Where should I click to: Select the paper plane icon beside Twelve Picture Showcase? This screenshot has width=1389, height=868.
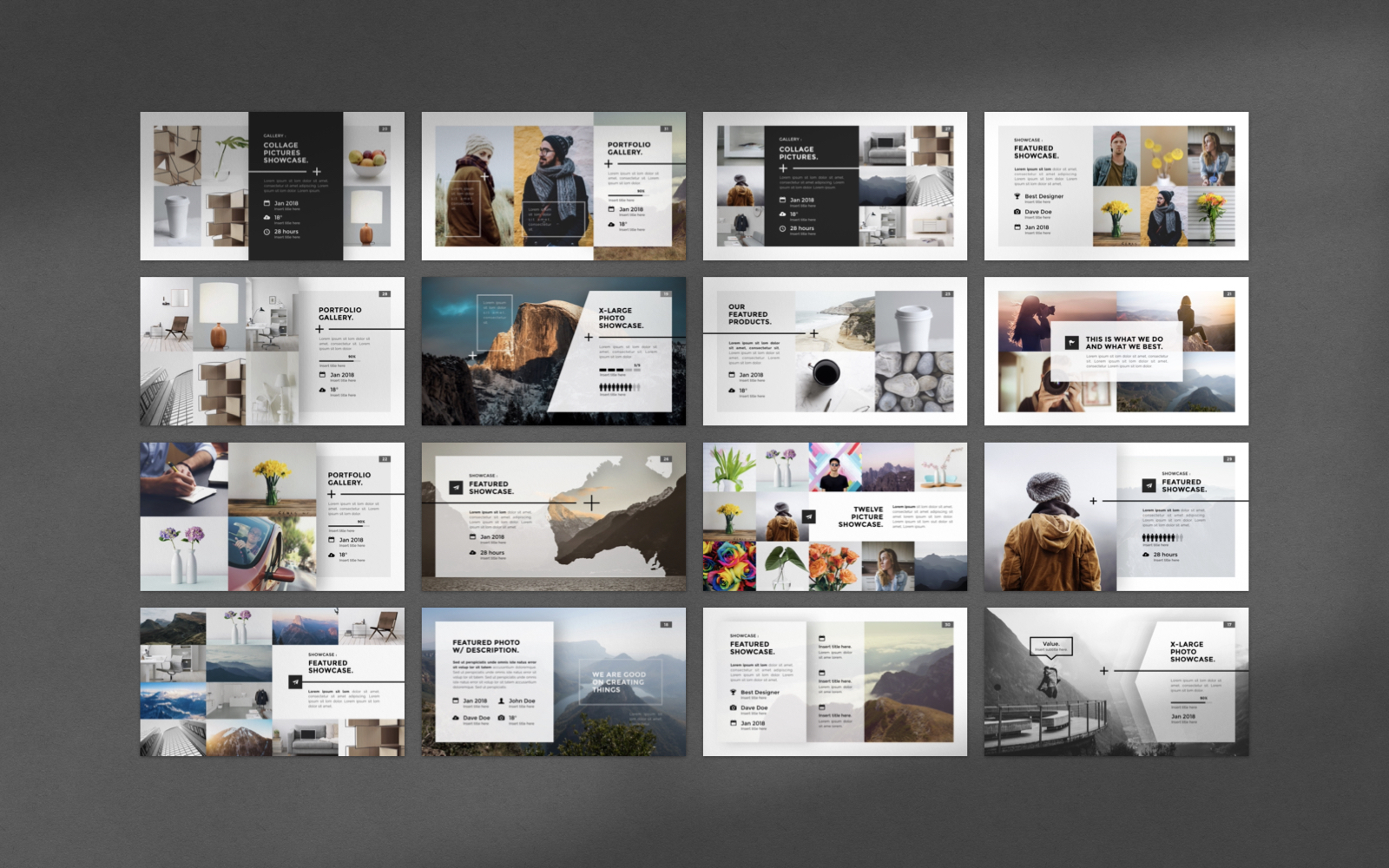click(808, 516)
